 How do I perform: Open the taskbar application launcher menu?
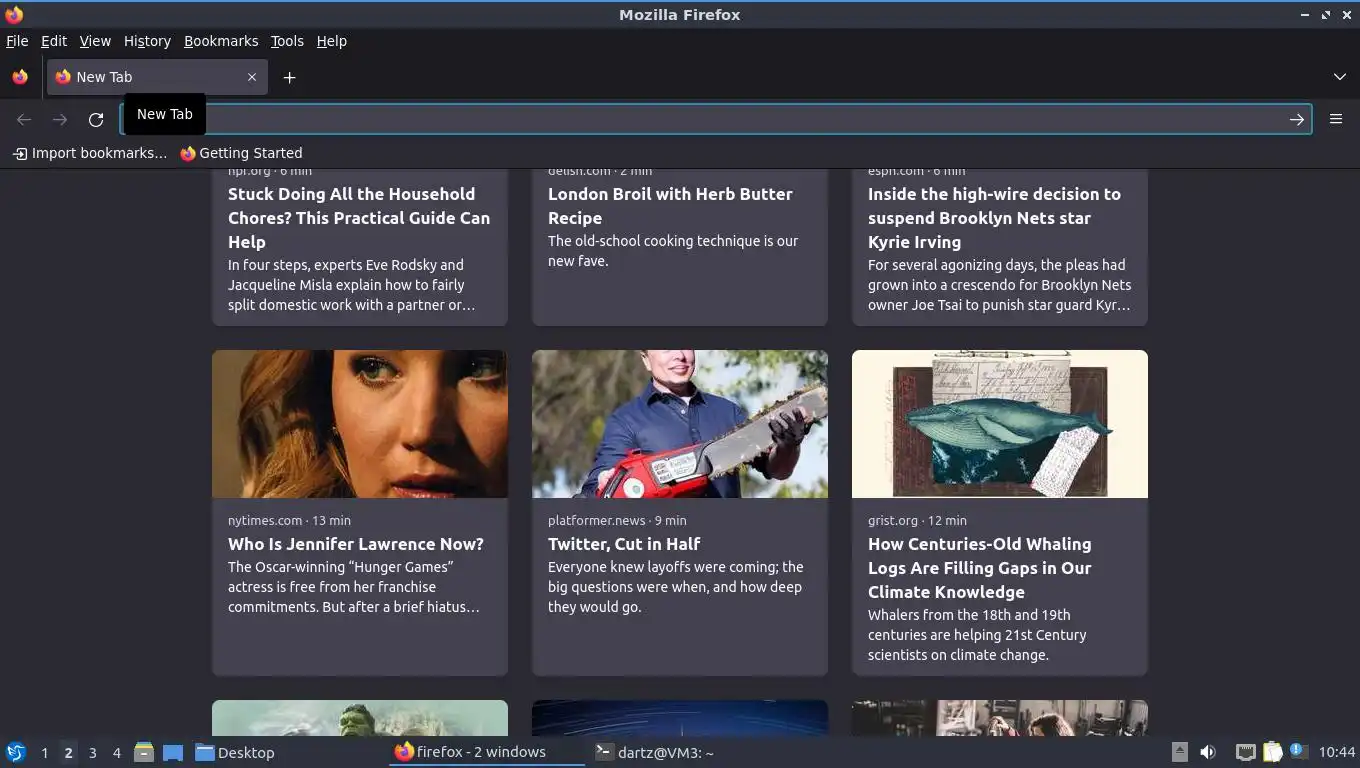(x=16, y=752)
